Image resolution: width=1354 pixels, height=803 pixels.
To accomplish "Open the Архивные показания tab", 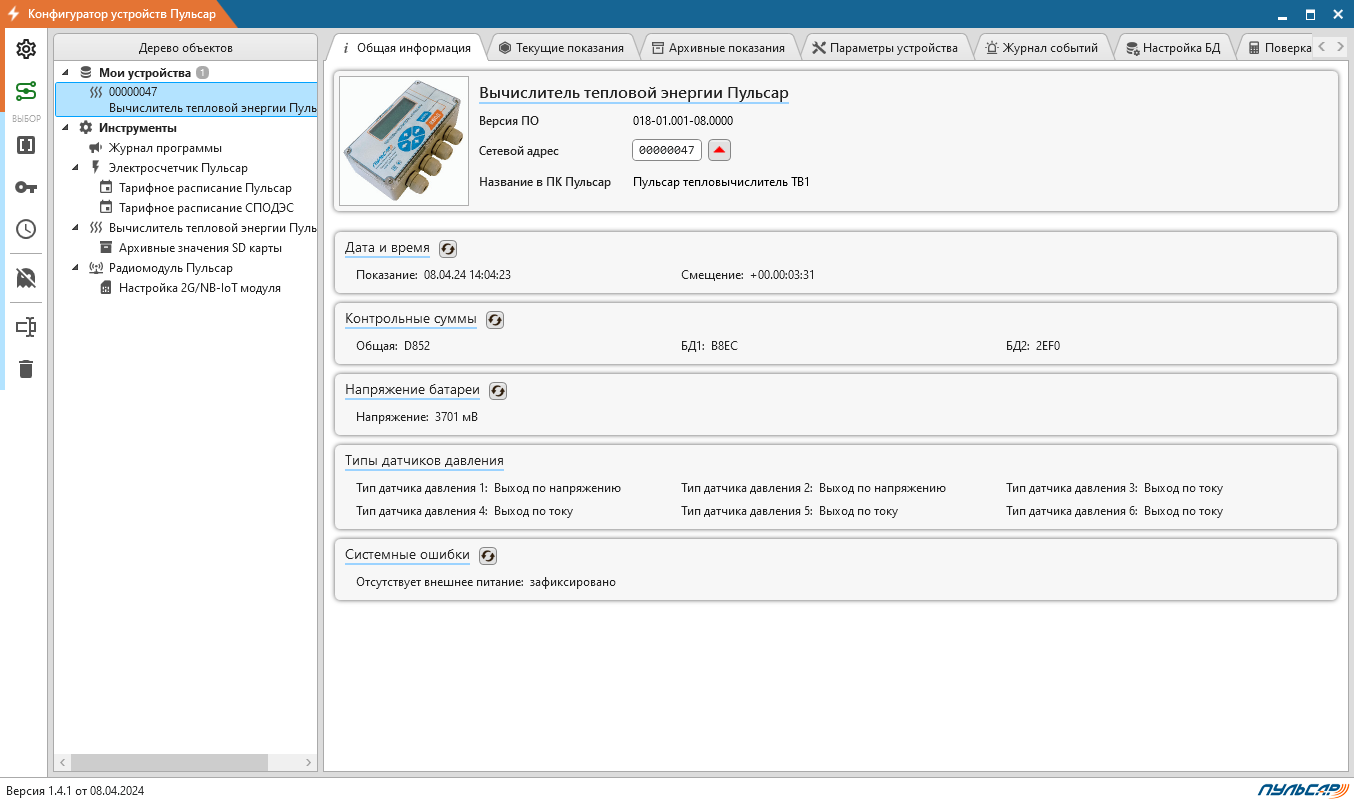I will click(x=718, y=47).
